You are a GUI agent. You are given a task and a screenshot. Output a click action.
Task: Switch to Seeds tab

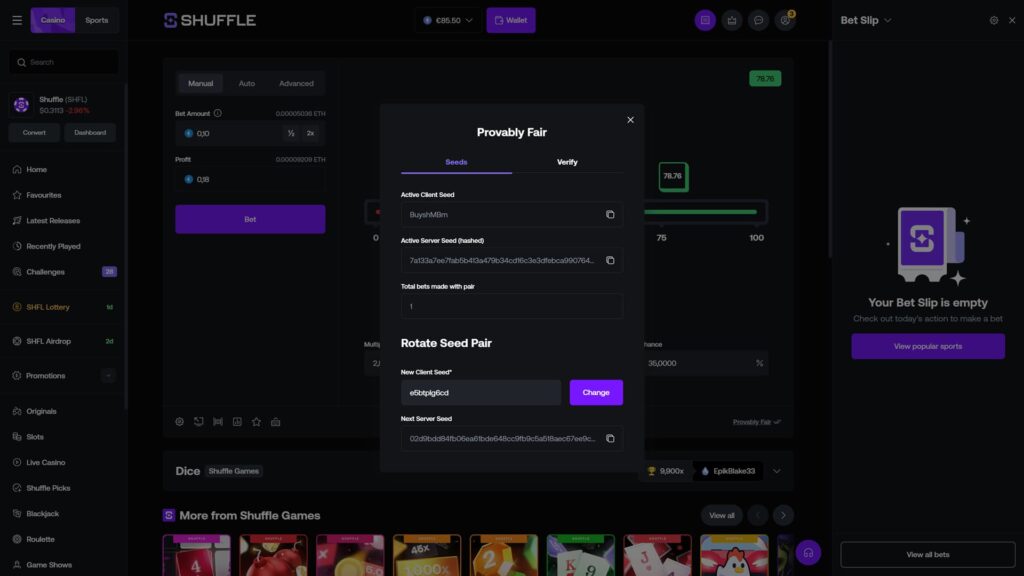(x=456, y=162)
